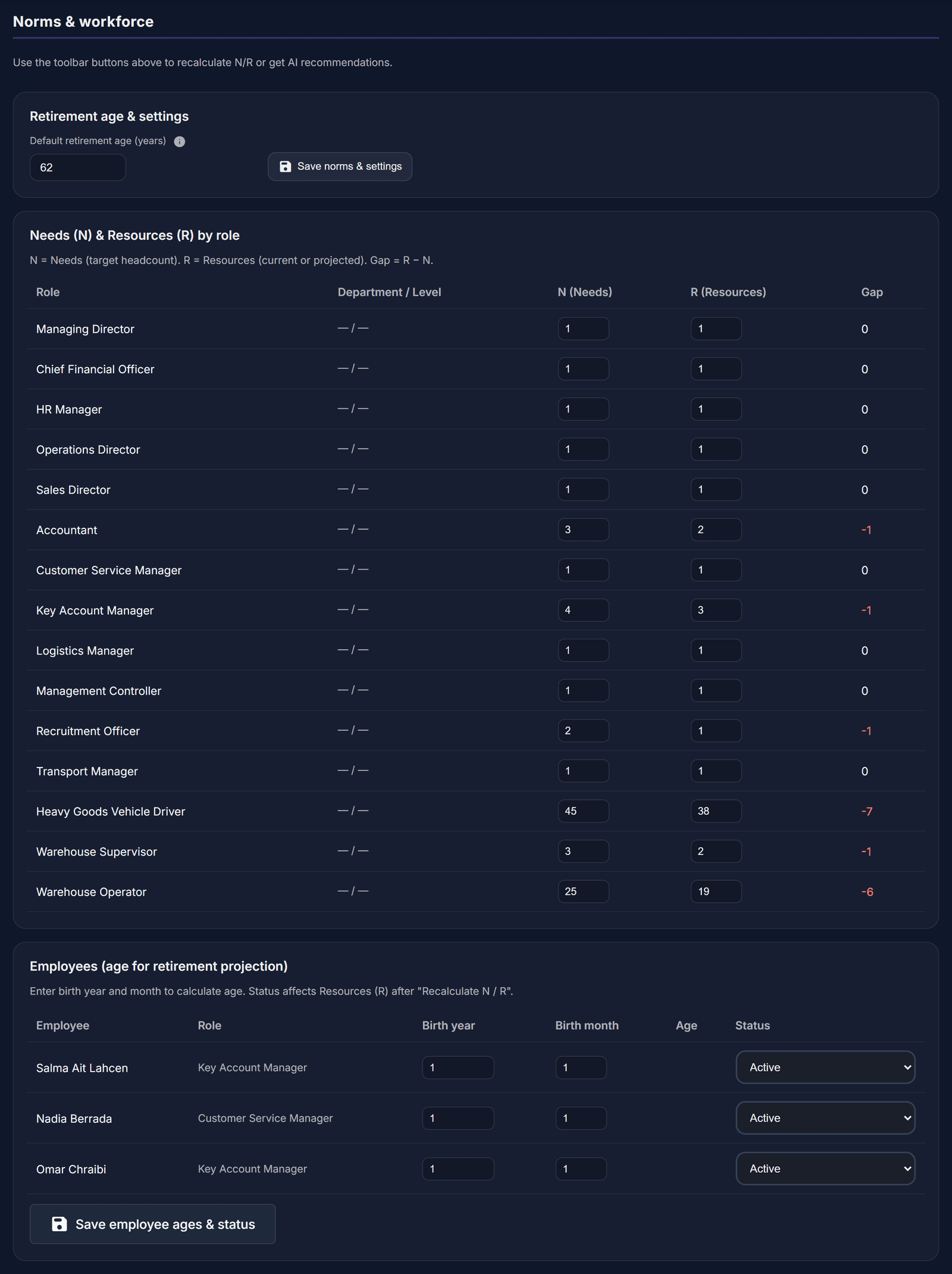952x1274 pixels.
Task: Expand Nadia Berrada's Active status selector
Action: (x=825, y=1118)
